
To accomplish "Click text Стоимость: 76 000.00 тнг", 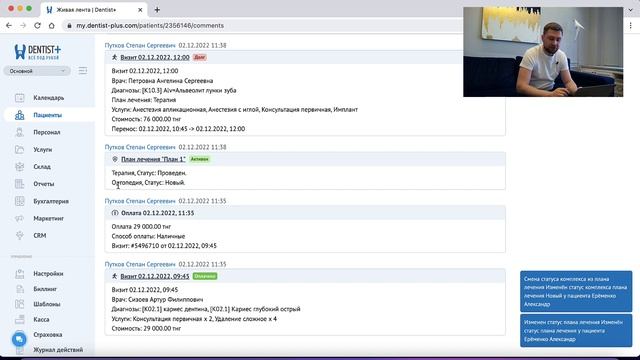I will 146,119.
